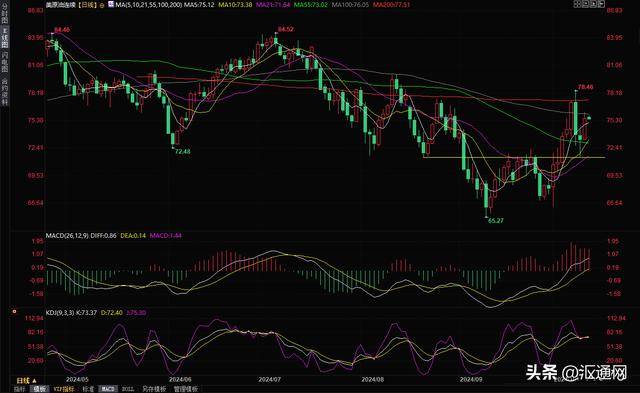640x393 pixels.
Task: Click the 65.27 low price marker on chart
Action: 496,220
